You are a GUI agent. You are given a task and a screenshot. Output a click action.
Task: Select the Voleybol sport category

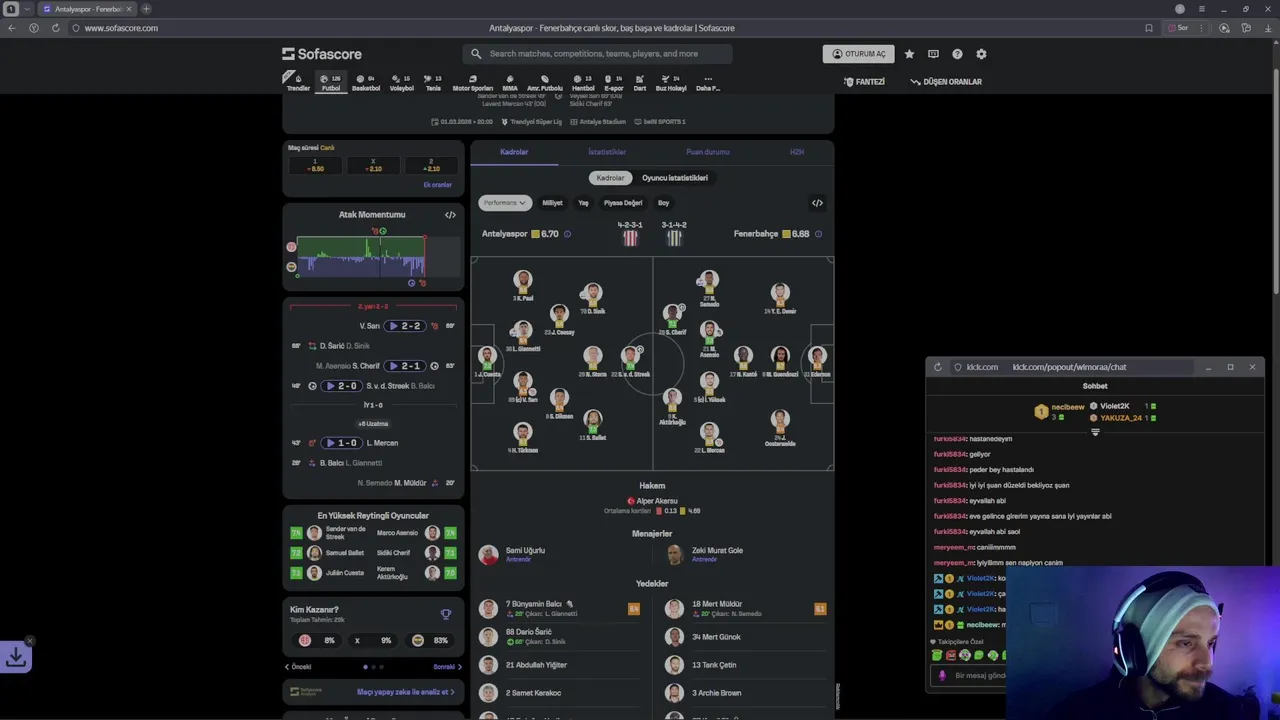click(x=401, y=82)
